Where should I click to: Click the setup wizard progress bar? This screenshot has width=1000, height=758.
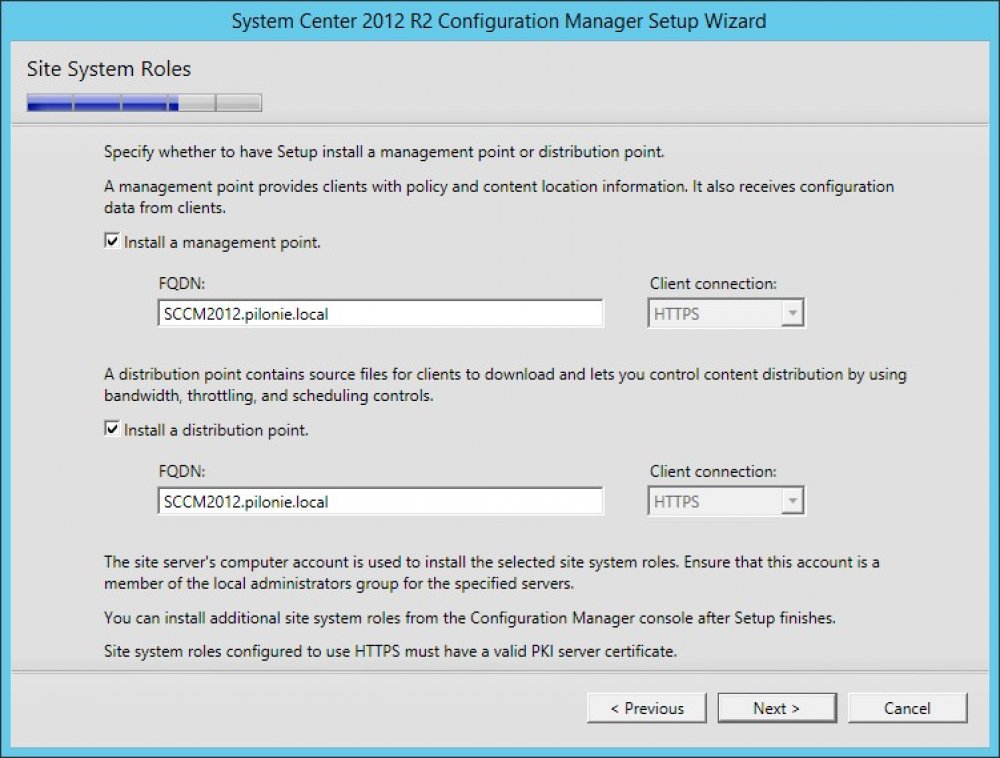coord(144,103)
